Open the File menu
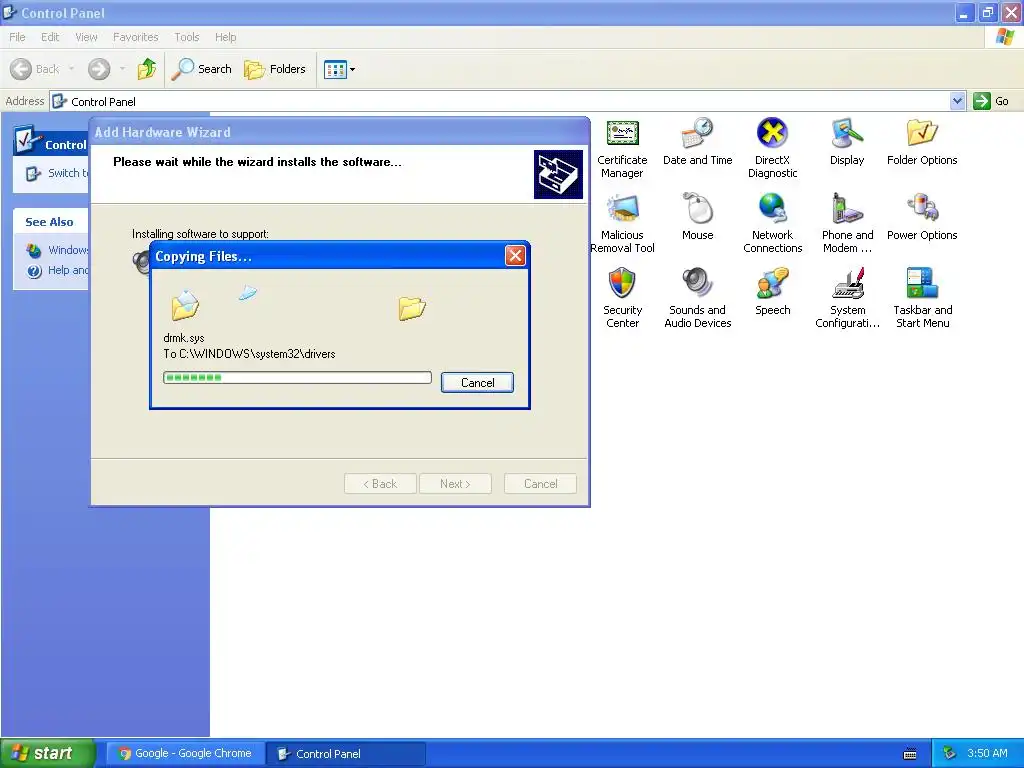The width and height of the screenshot is (1024, 768). tap(18, 37)
